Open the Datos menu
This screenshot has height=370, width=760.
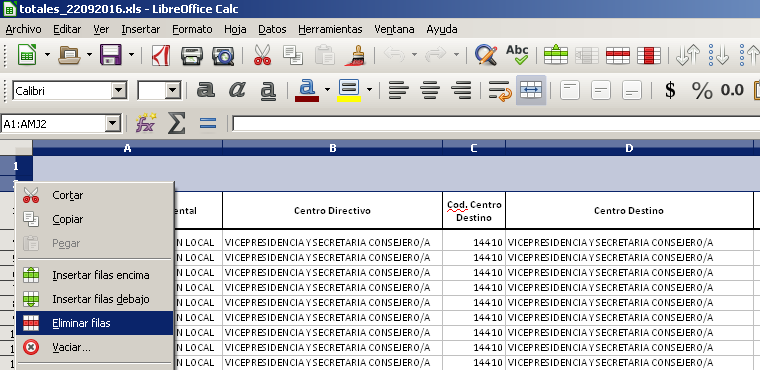[272, 29]
